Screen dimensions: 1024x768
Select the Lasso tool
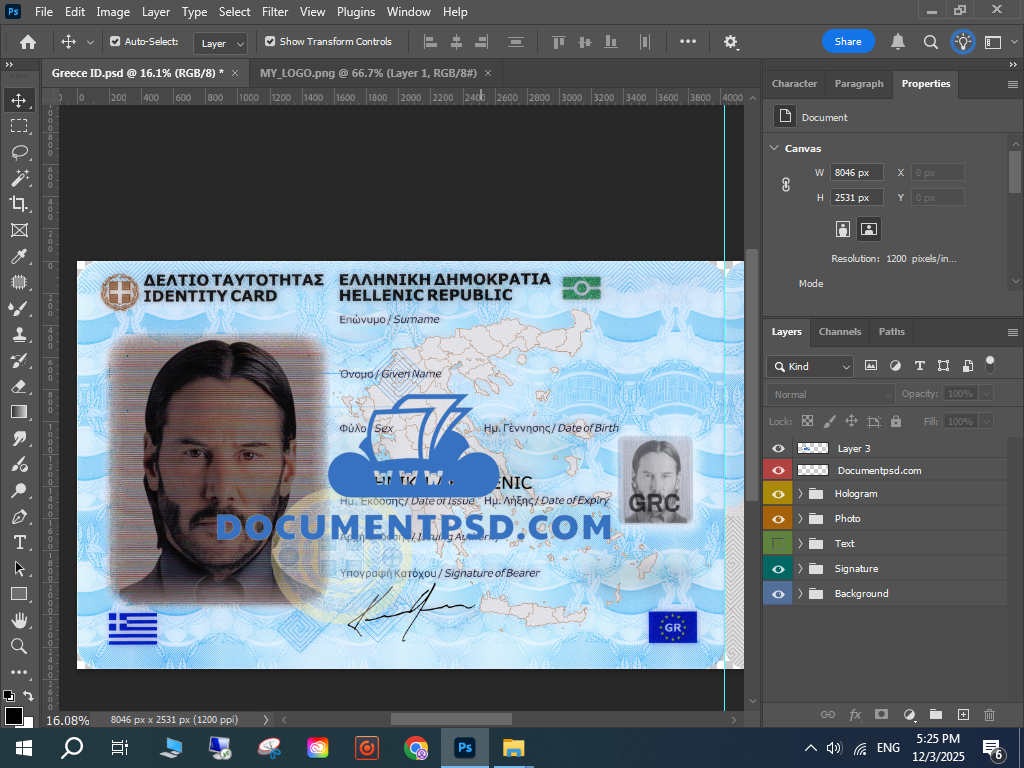[19, 152]
